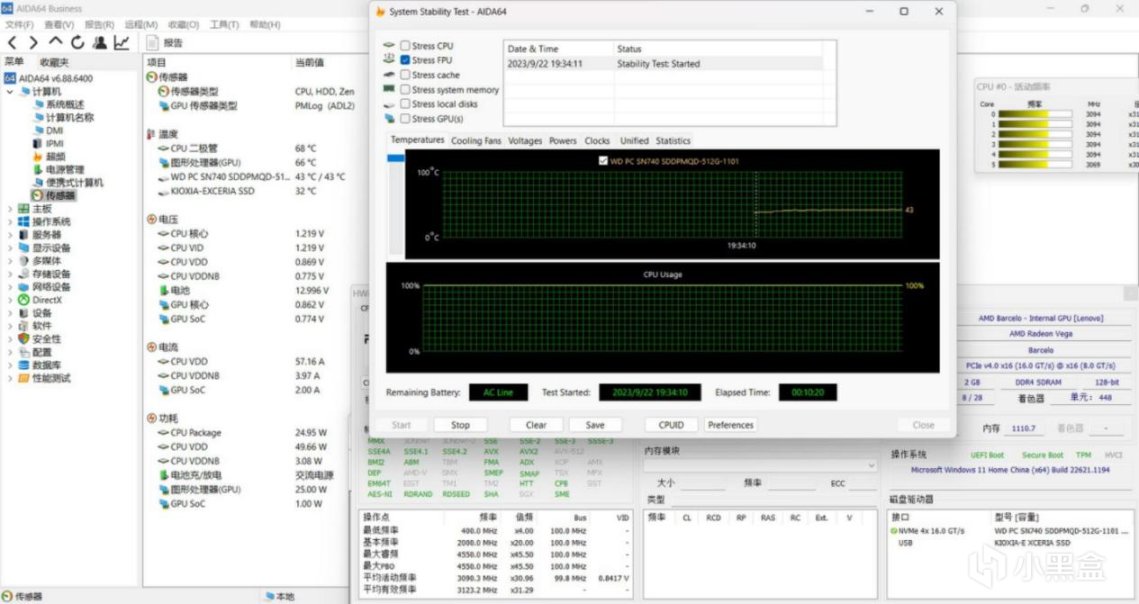Switch to the Statistics tab
This screenshot has width=1139, height=604.
click(673, 141)
